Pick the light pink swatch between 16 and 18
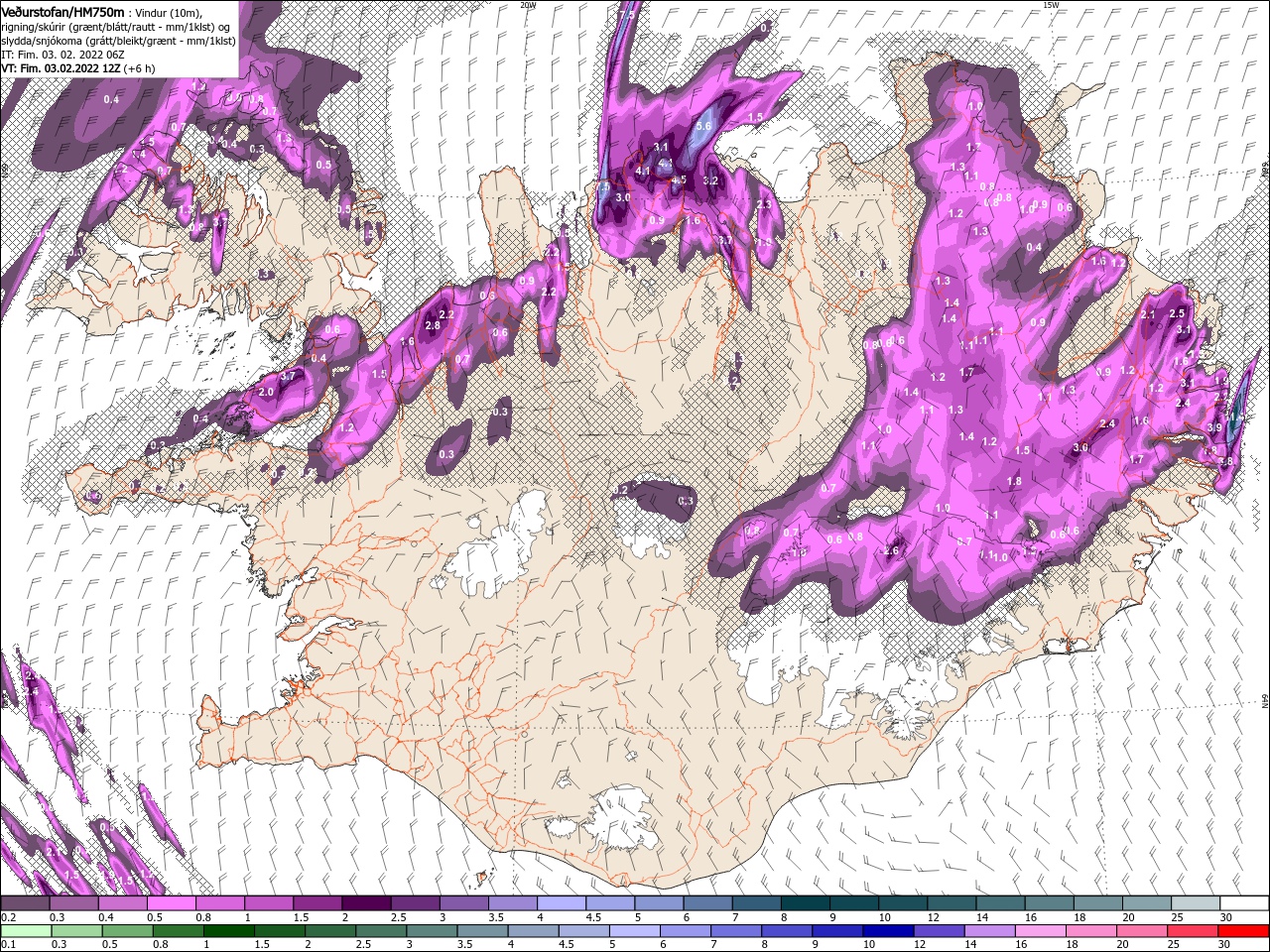1270x952 pixels. click(x=1040, y=931)
